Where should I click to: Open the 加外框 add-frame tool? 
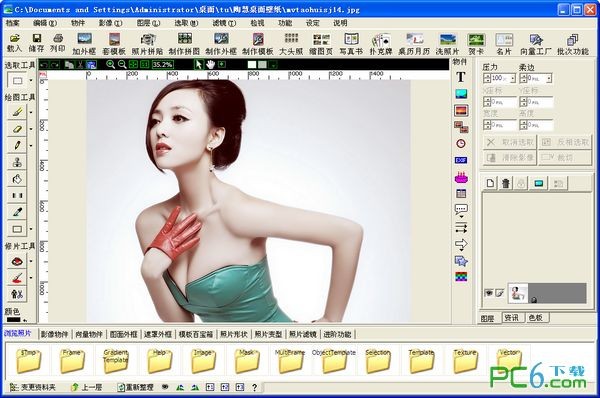point(84,44)
